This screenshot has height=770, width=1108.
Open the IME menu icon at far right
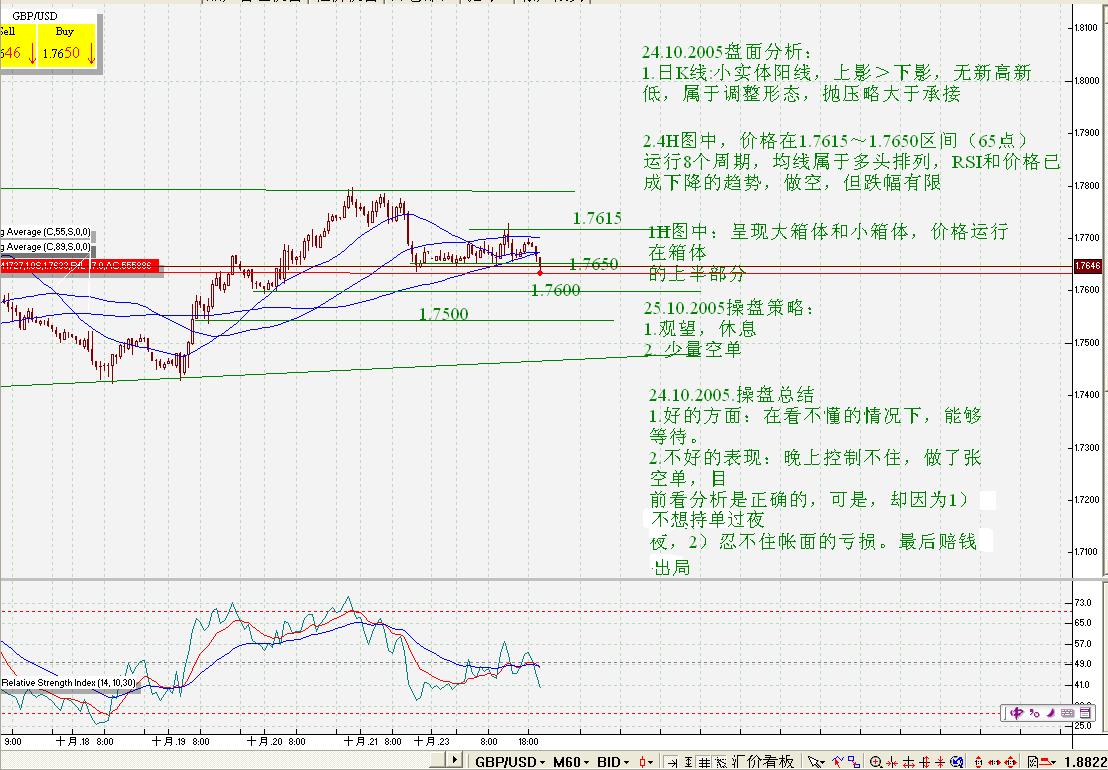1085,713
